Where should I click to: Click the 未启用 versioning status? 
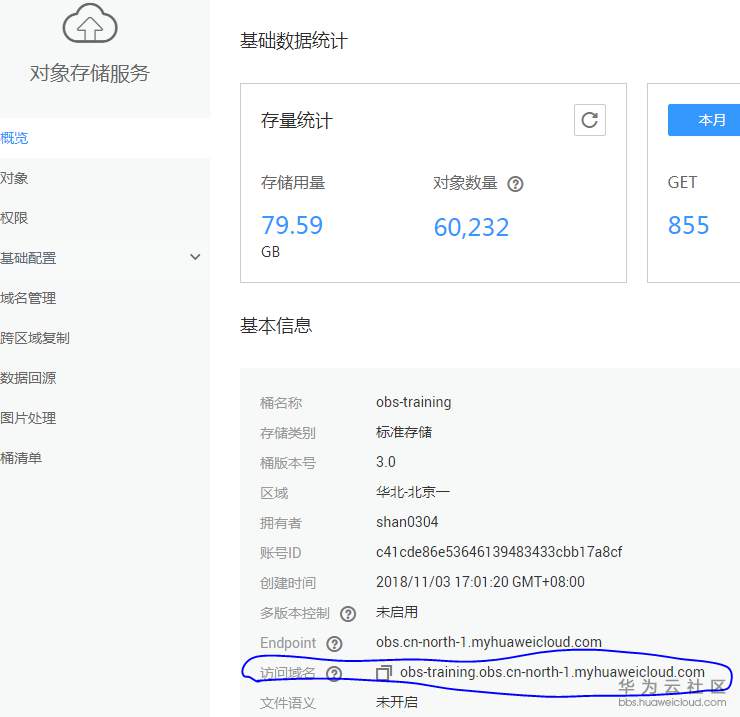(397, 612)
